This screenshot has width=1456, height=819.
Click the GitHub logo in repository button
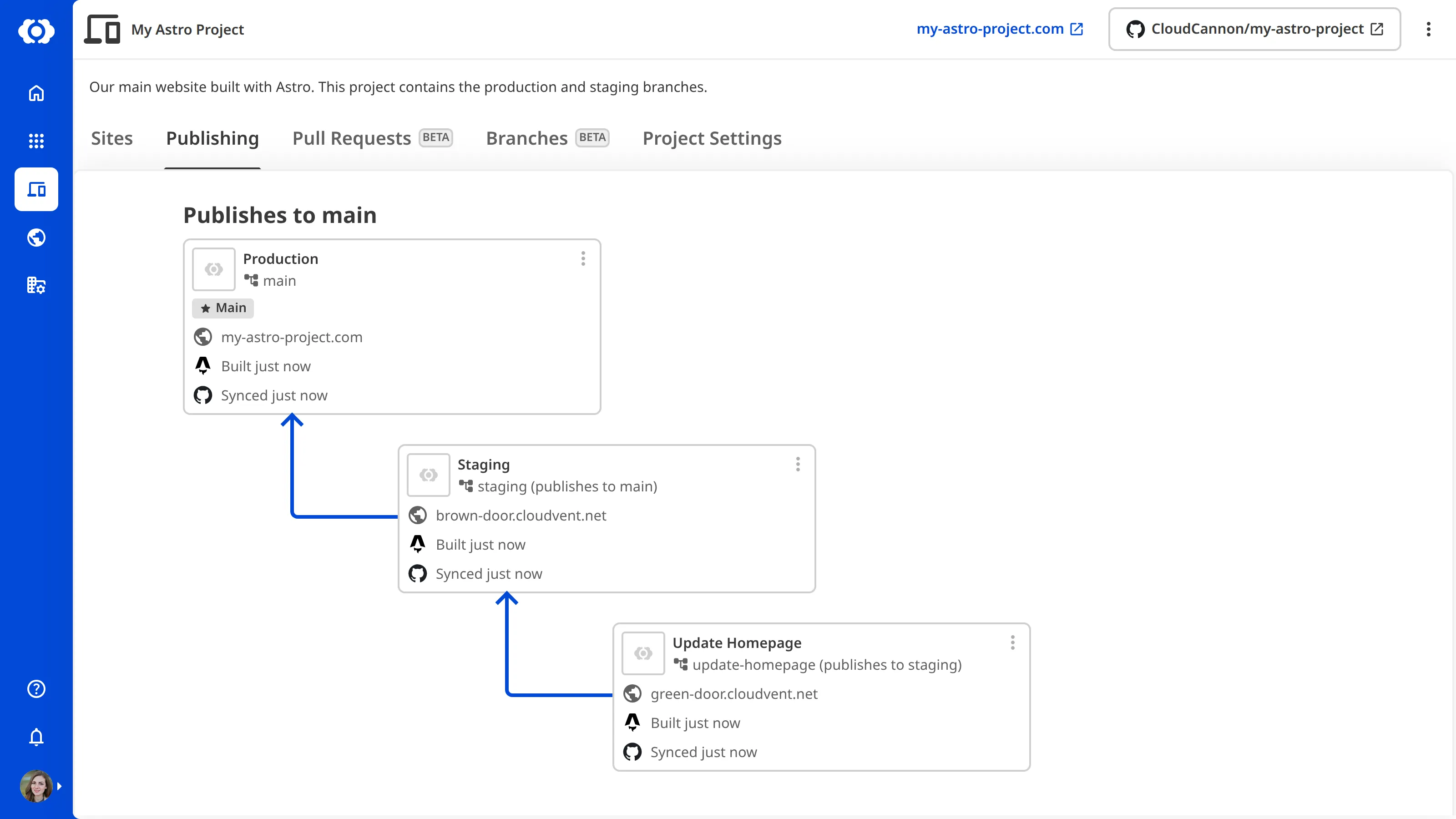(1135, 30)
